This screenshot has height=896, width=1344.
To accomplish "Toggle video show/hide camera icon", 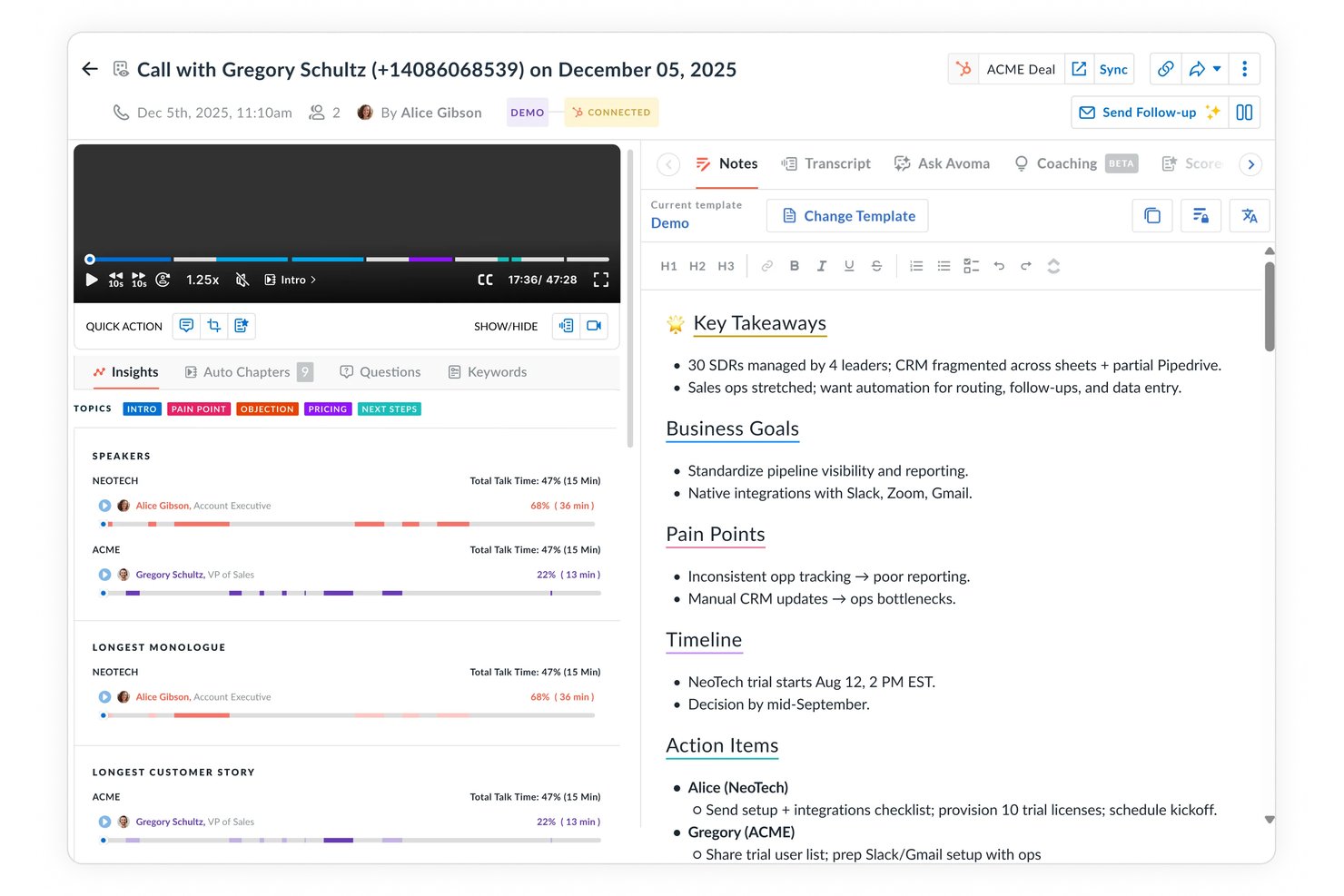I will pyautogui.click(x=594, y=326).
